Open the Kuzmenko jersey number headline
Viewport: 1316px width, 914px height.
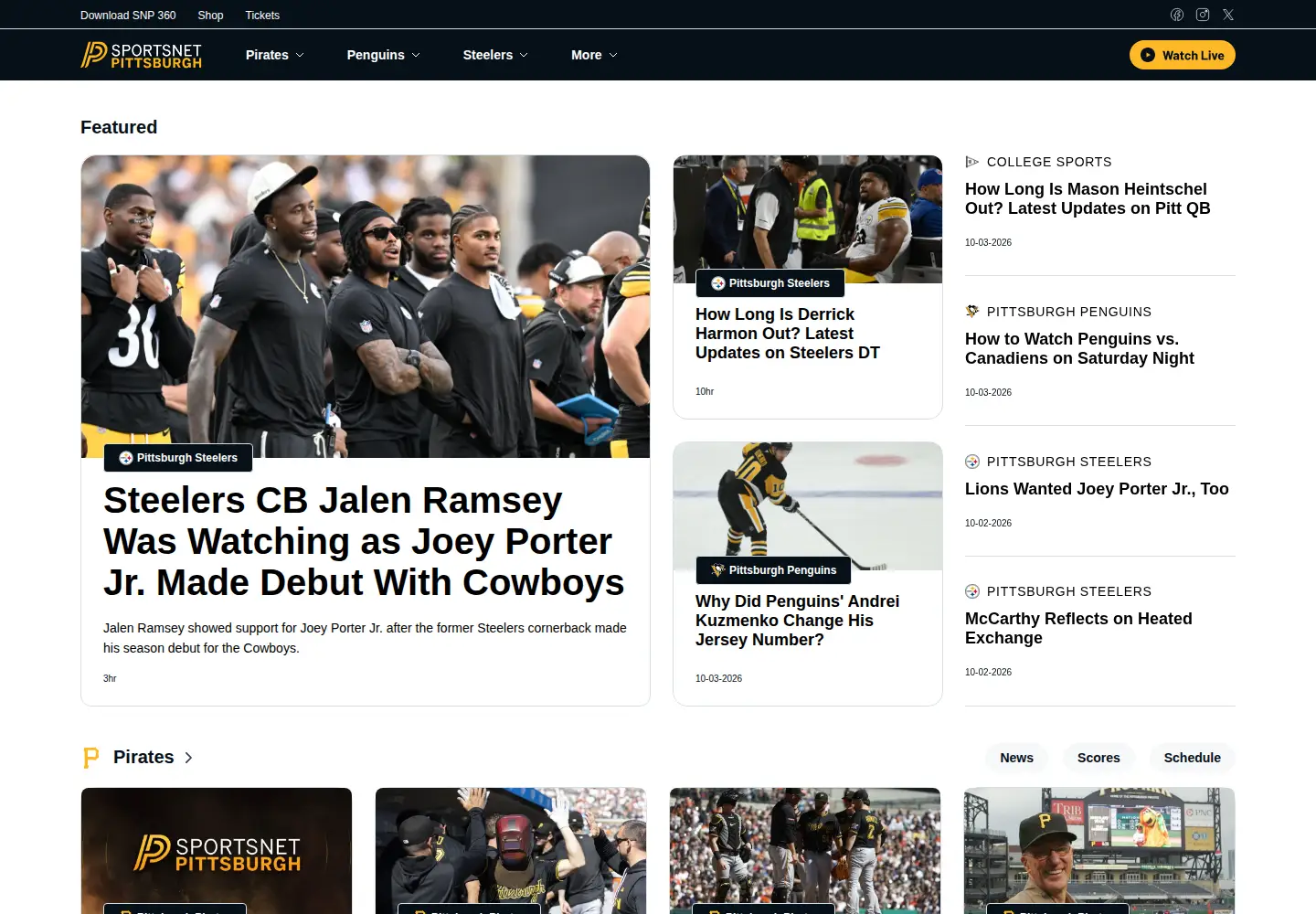pos(797,621)
